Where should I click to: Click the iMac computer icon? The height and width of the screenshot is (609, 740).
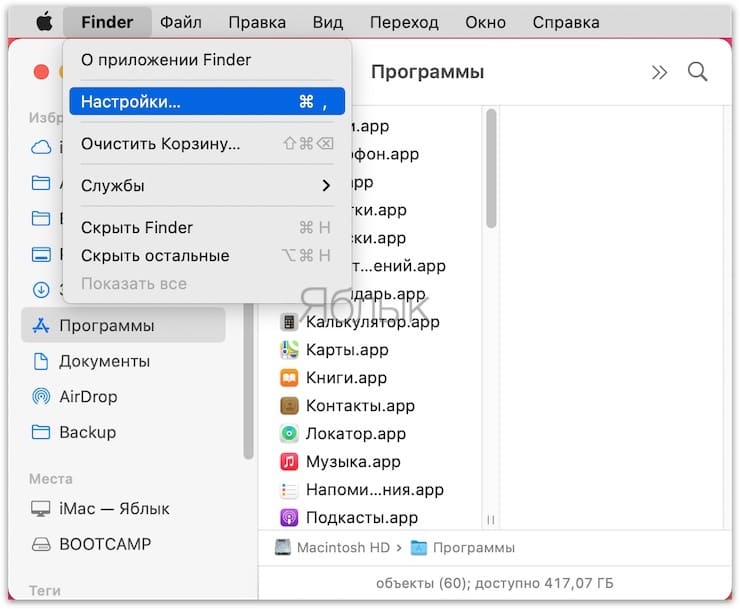41,508
